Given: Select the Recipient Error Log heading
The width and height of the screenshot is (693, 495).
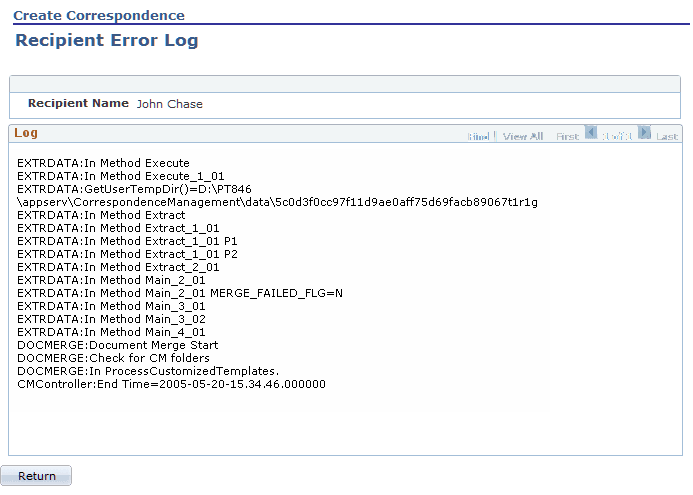Looking at the screenshot, I should click(x=107, y=40).
